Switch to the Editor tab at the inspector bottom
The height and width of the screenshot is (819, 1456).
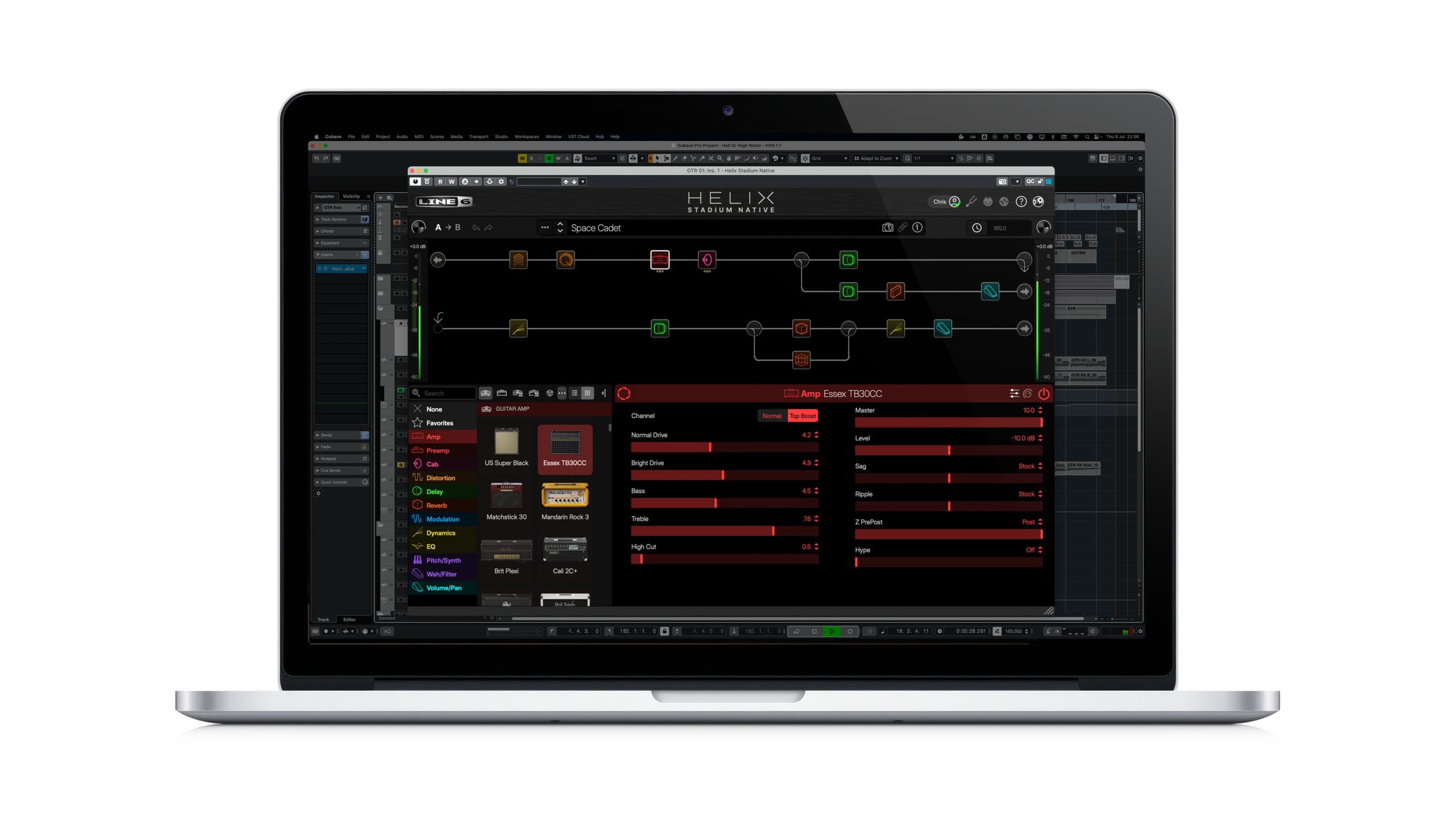point(349,619)
